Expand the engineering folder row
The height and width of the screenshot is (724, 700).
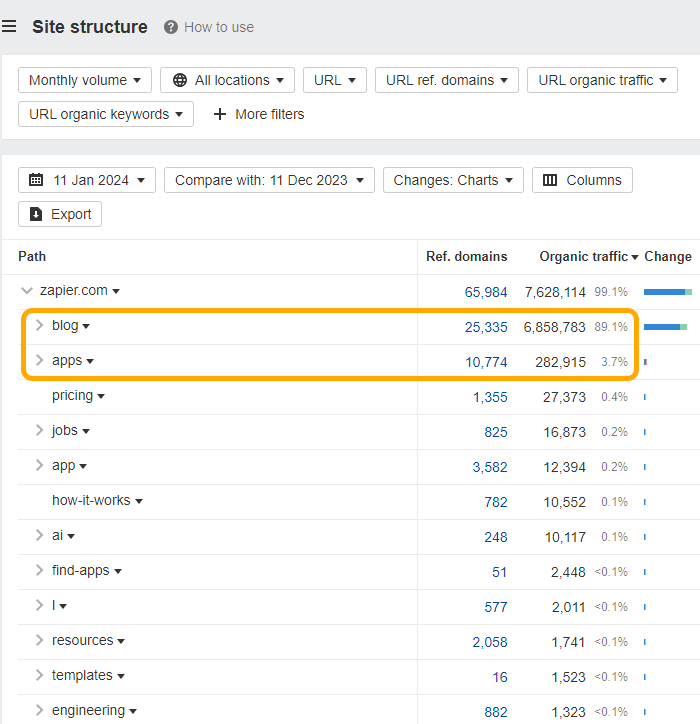click(40, 710)
